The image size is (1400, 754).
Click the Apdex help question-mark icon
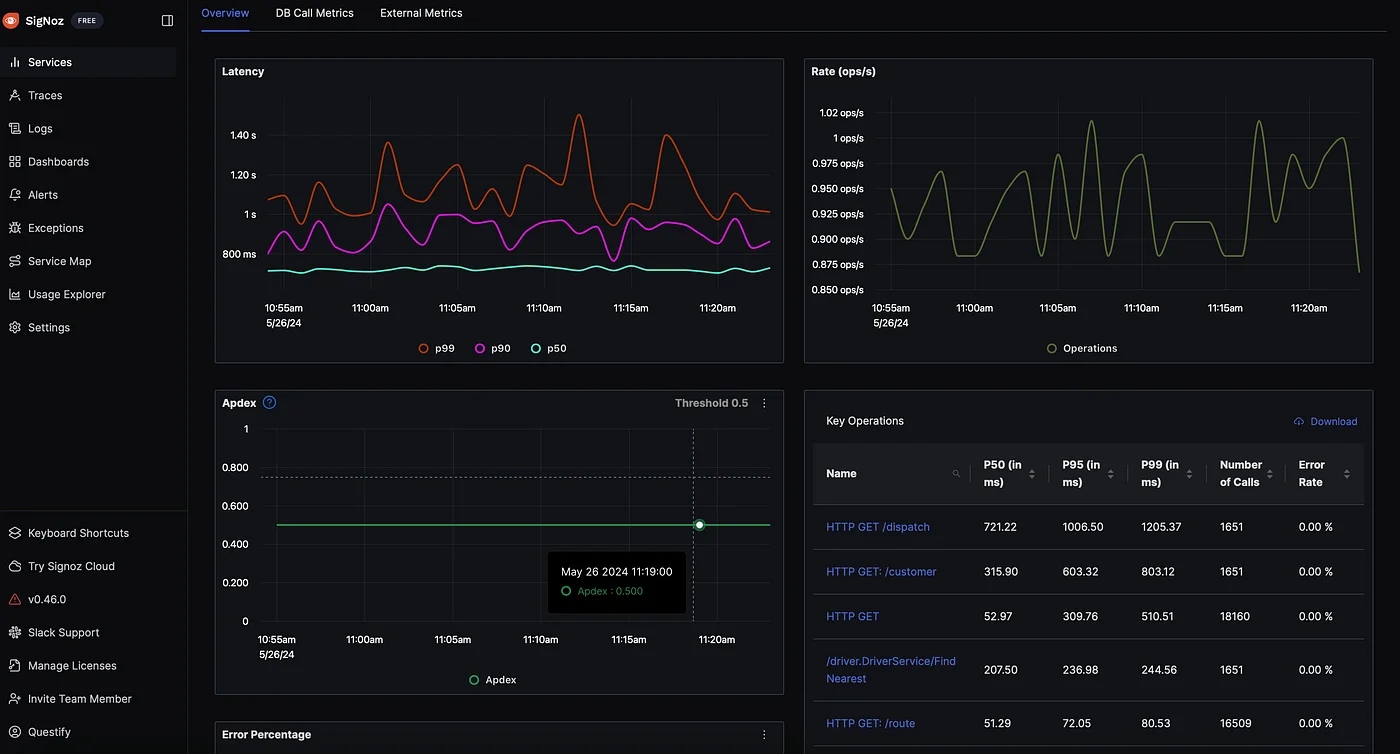pos(269,403)
